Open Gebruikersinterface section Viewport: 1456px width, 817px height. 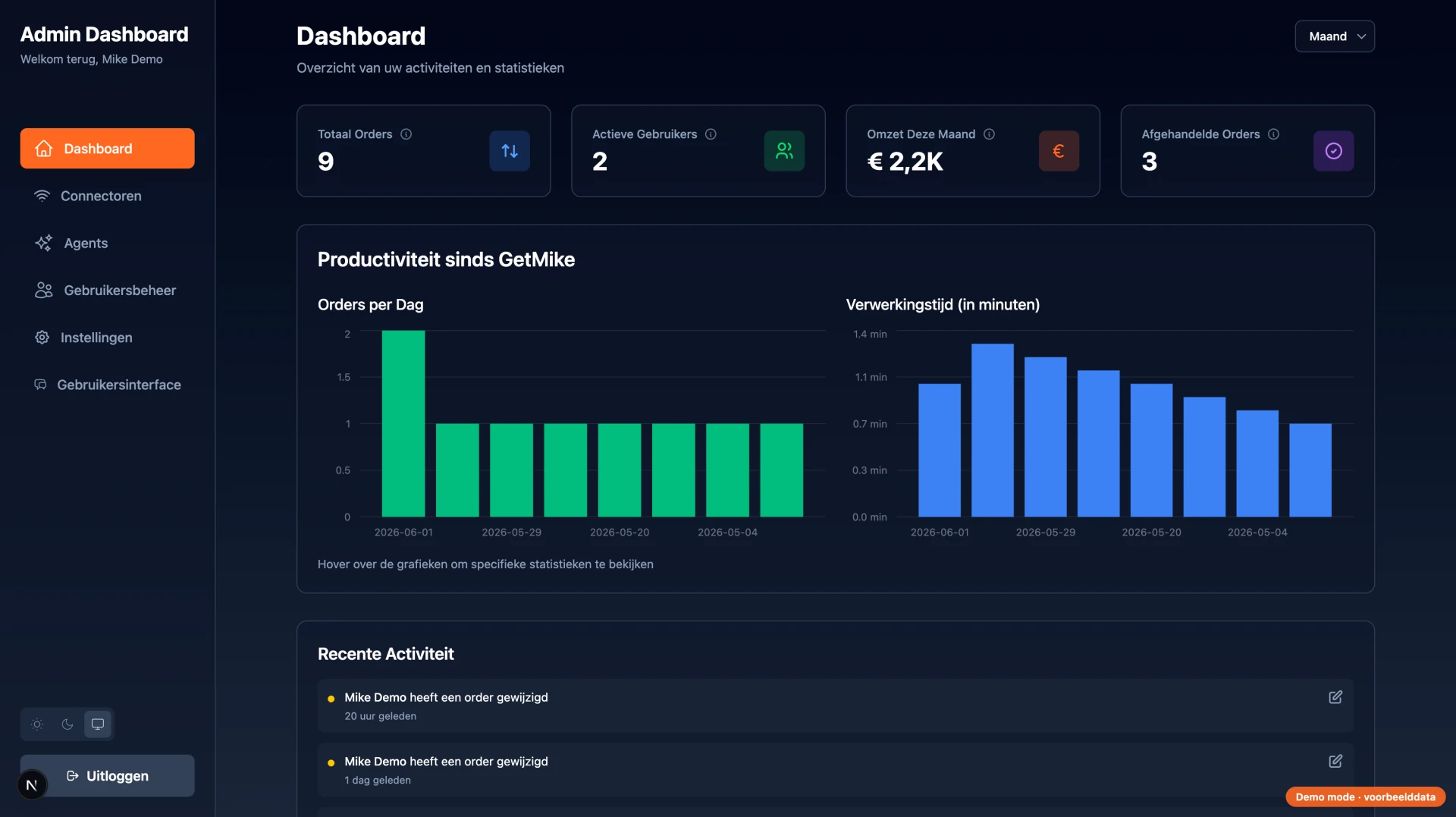[107, 385]
